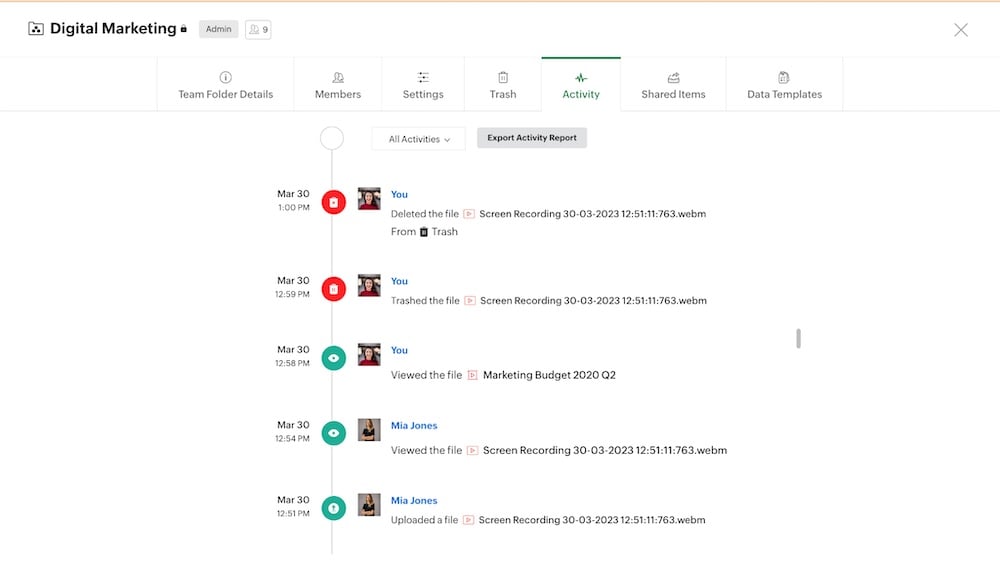1000x571 pixels.
Task: Click the Admin role badge
Action: 218,29
